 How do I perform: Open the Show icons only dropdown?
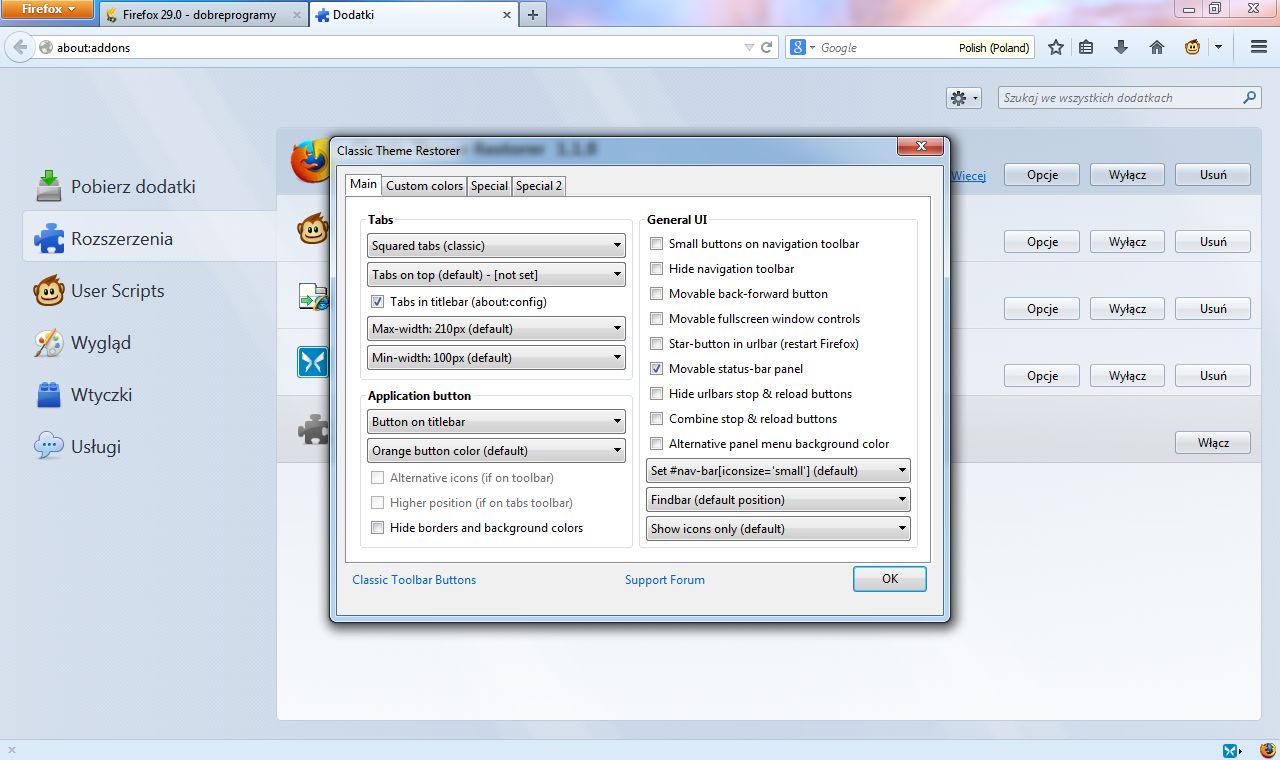778,529
